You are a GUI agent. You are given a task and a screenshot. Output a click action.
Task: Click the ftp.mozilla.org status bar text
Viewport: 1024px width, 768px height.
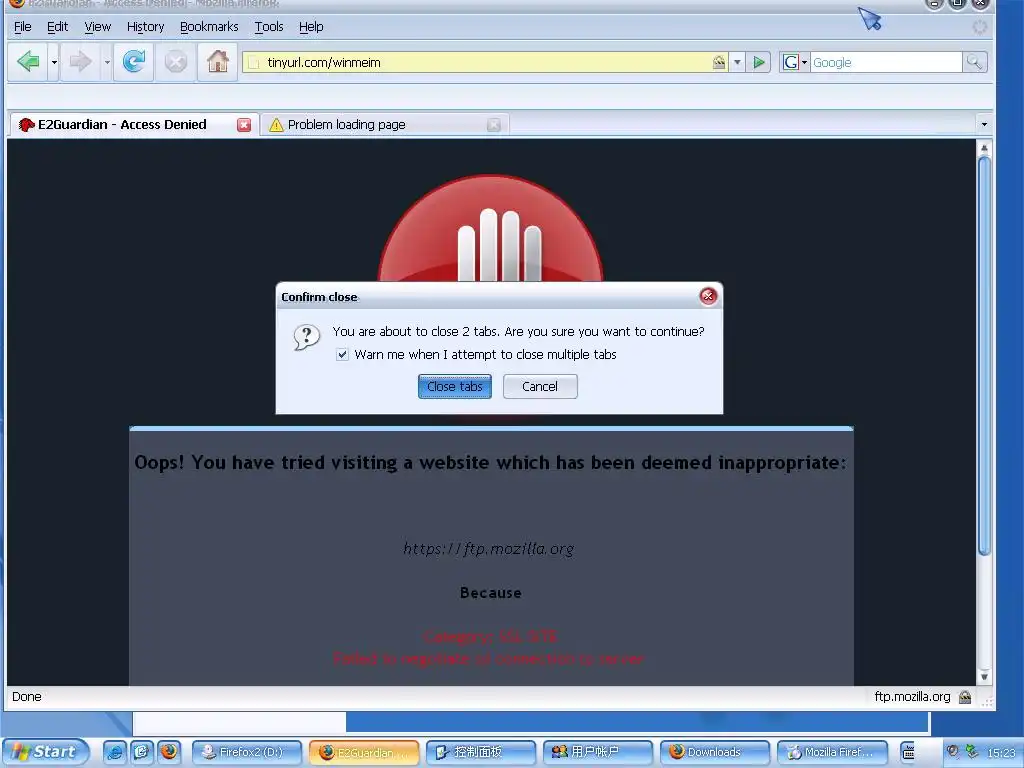(x=912, y=697)
